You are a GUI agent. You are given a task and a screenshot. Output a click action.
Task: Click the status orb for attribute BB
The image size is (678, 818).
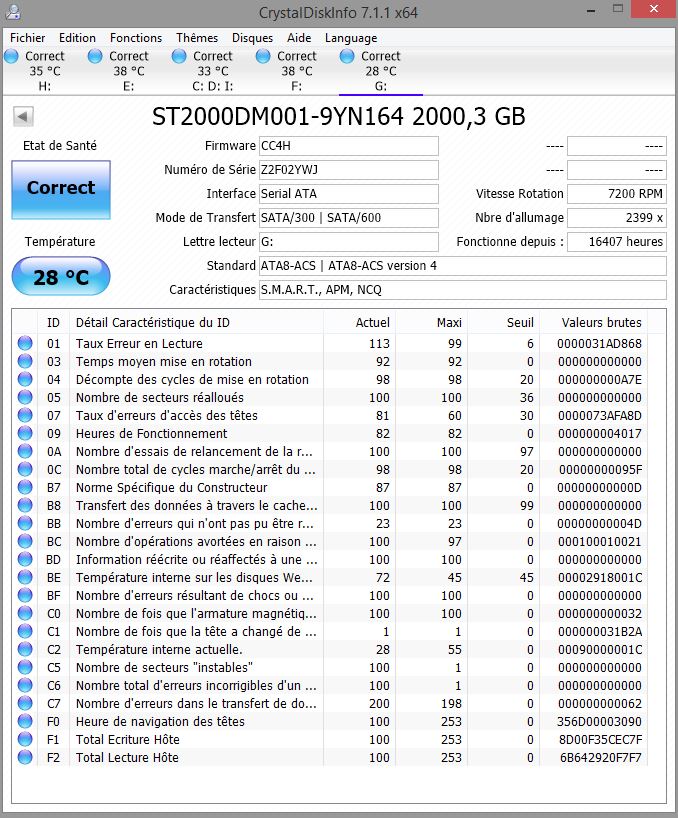pos(25,523)
